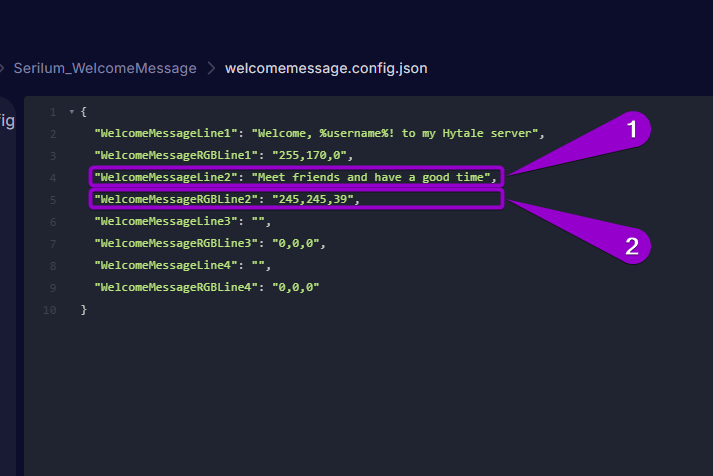
Task: Click the WelcomeMessageRGBLine1 key
Action: [176, 155]
